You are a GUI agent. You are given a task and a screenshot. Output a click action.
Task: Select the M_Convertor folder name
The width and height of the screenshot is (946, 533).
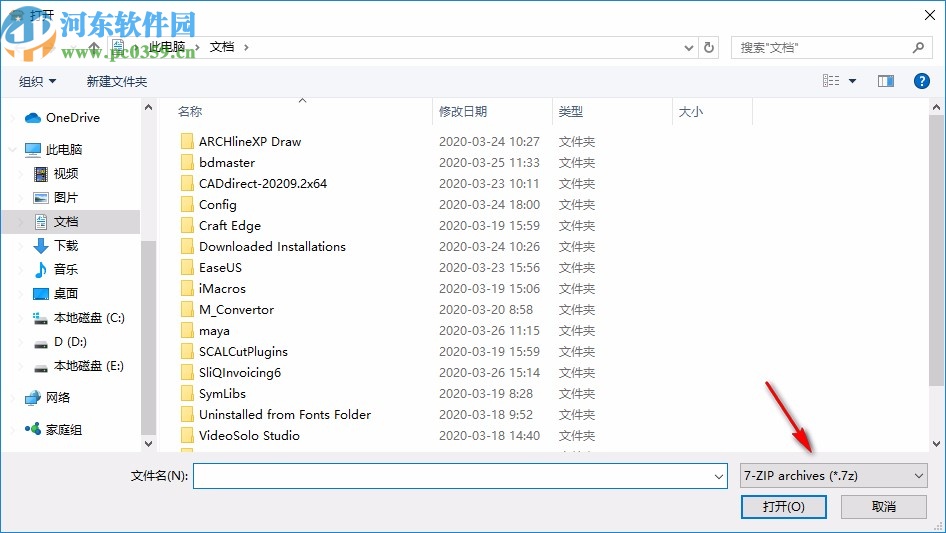coord(236,310)
